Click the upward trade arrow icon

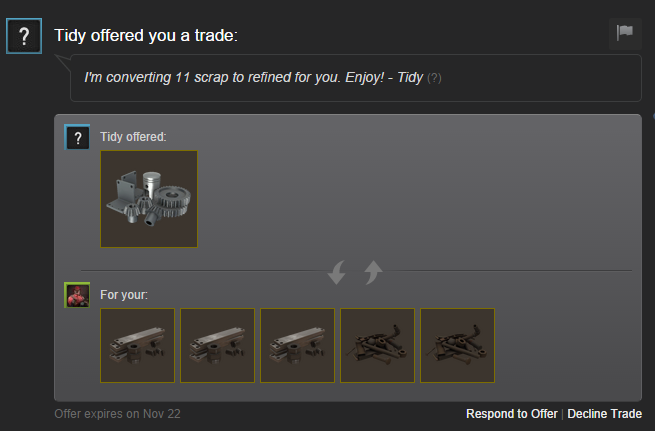click(x=373, y=272)
